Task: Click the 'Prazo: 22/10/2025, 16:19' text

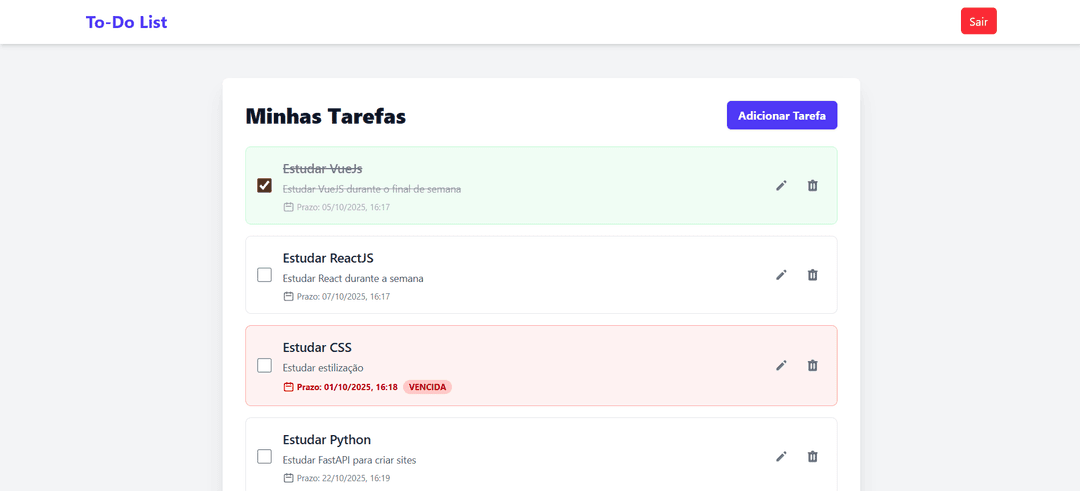Action: 344,477
